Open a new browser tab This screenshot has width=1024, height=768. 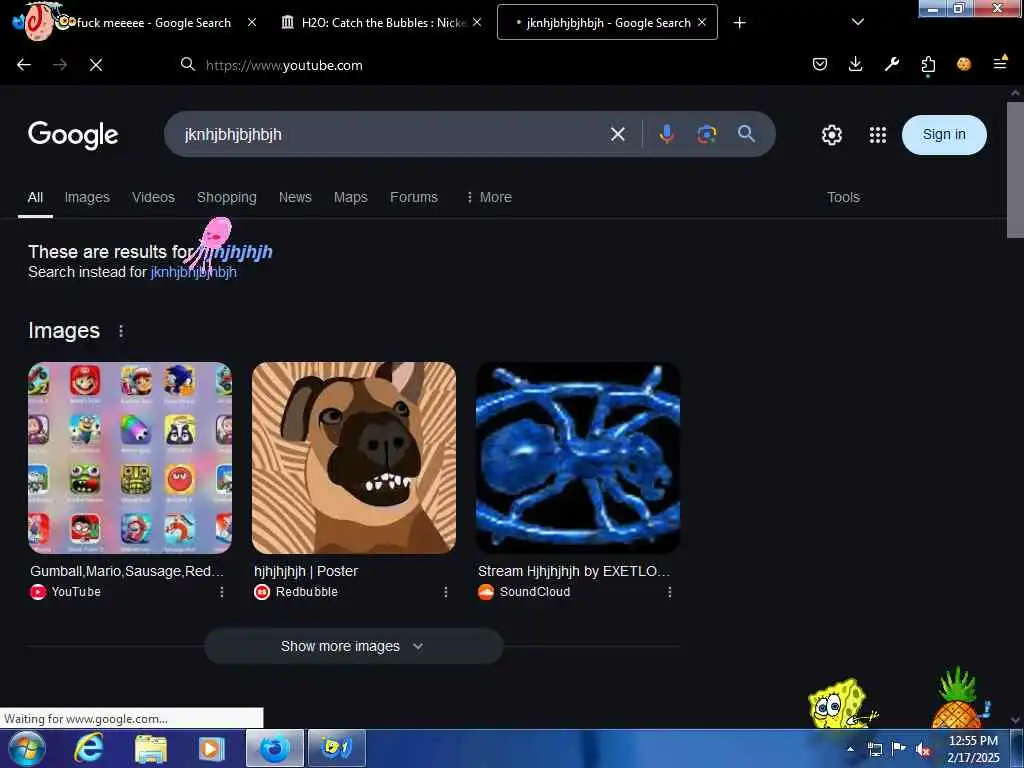pos(739,23)
